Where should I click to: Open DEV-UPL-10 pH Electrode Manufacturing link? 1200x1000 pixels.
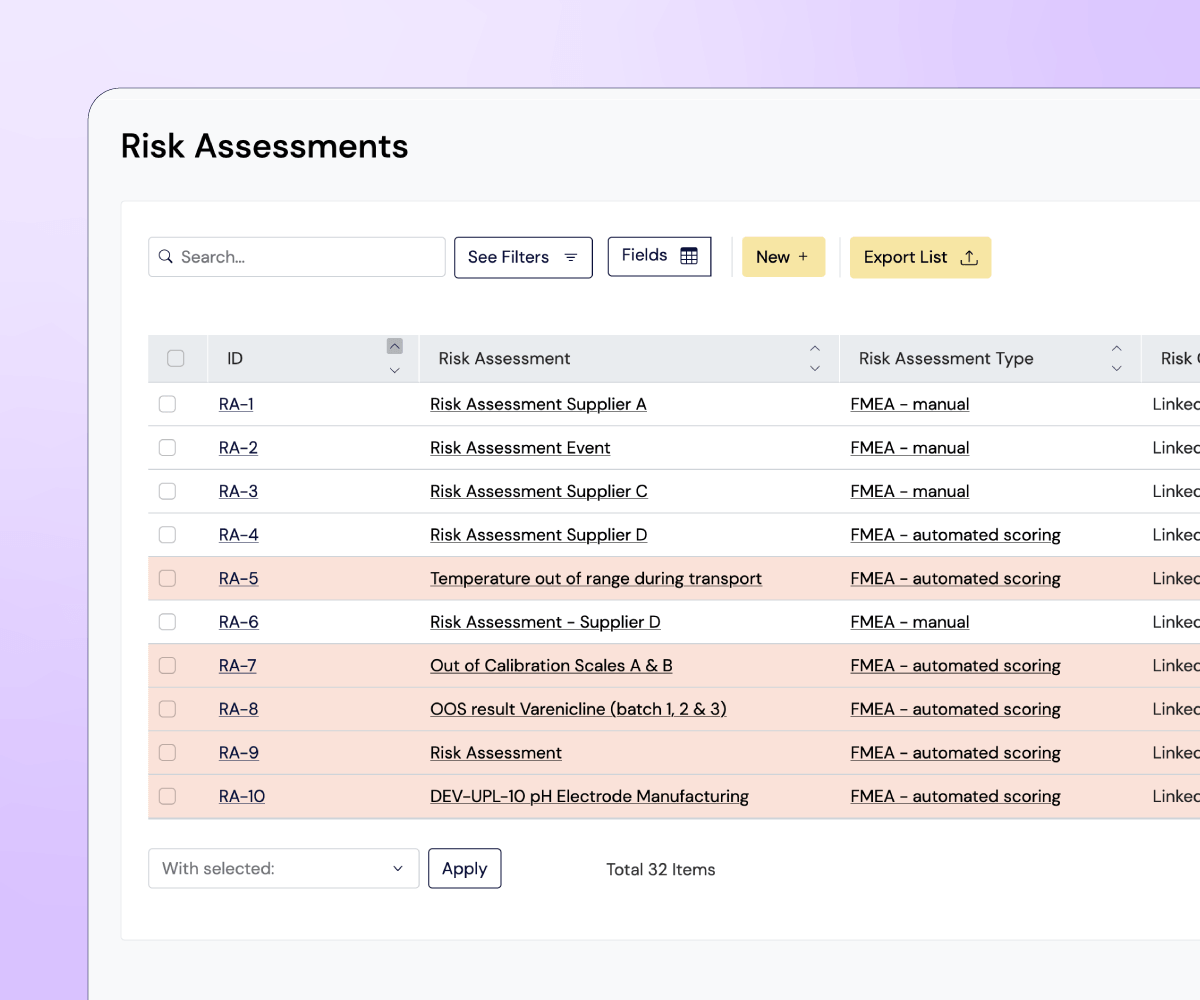click(589, 796)
